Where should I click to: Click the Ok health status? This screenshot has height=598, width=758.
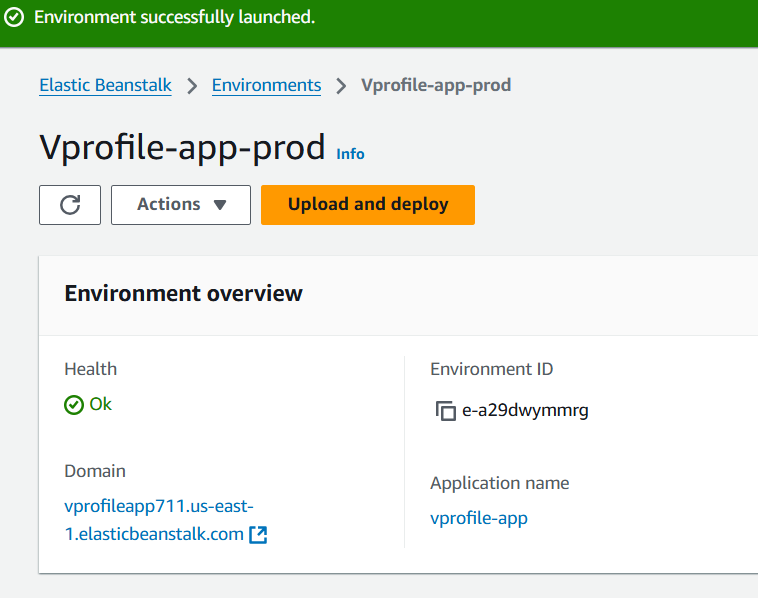click(101, 404)
